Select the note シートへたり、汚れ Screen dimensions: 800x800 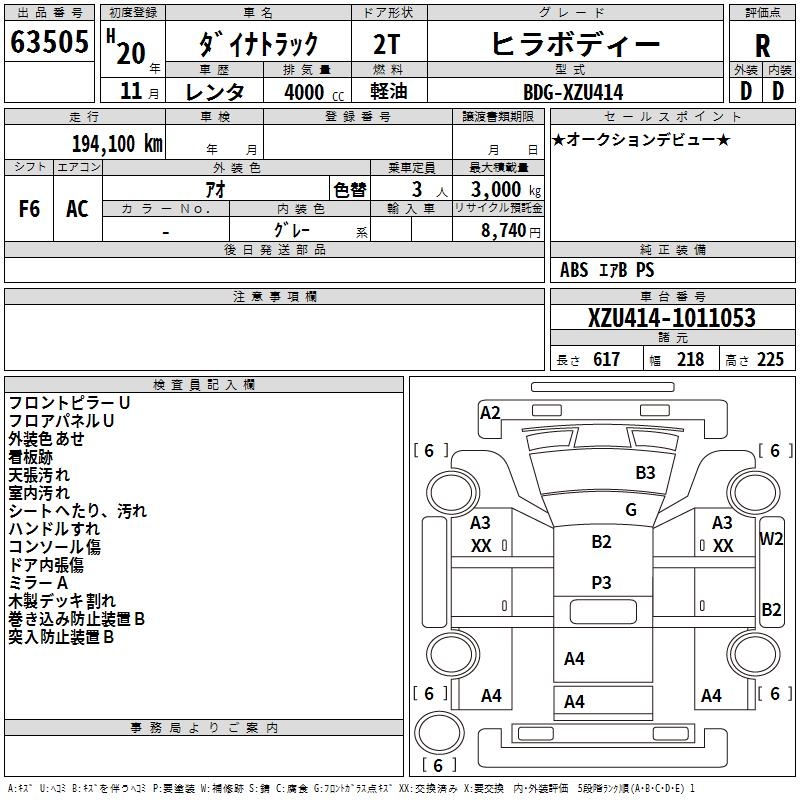pos(78,511)
